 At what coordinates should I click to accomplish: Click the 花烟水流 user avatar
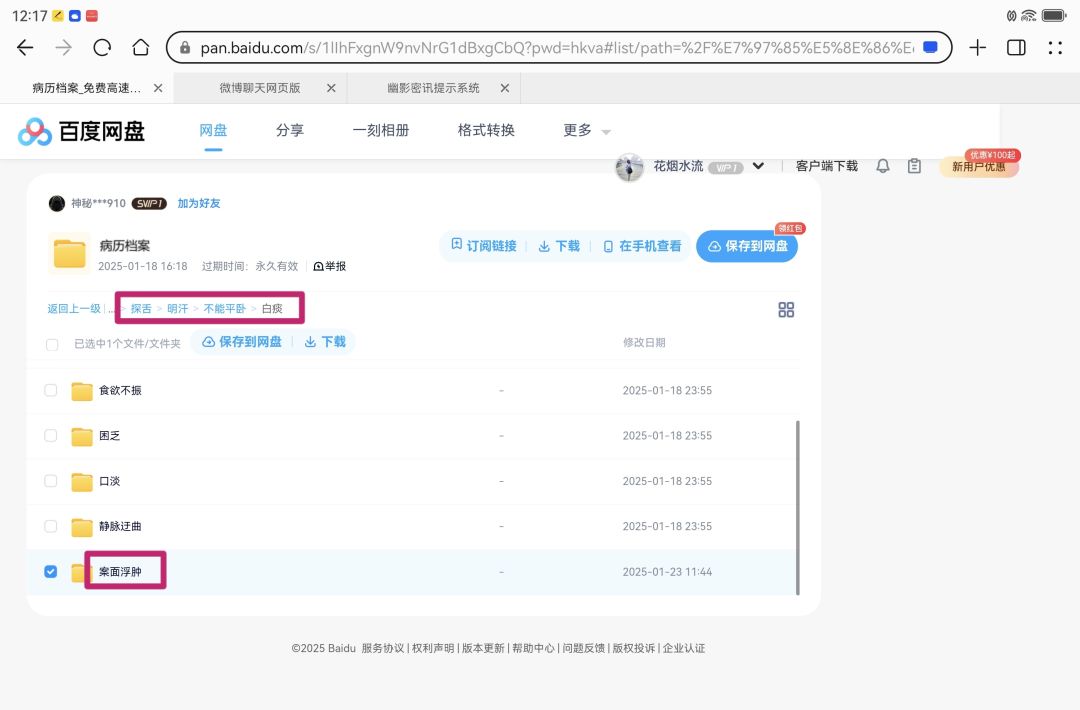629,167
